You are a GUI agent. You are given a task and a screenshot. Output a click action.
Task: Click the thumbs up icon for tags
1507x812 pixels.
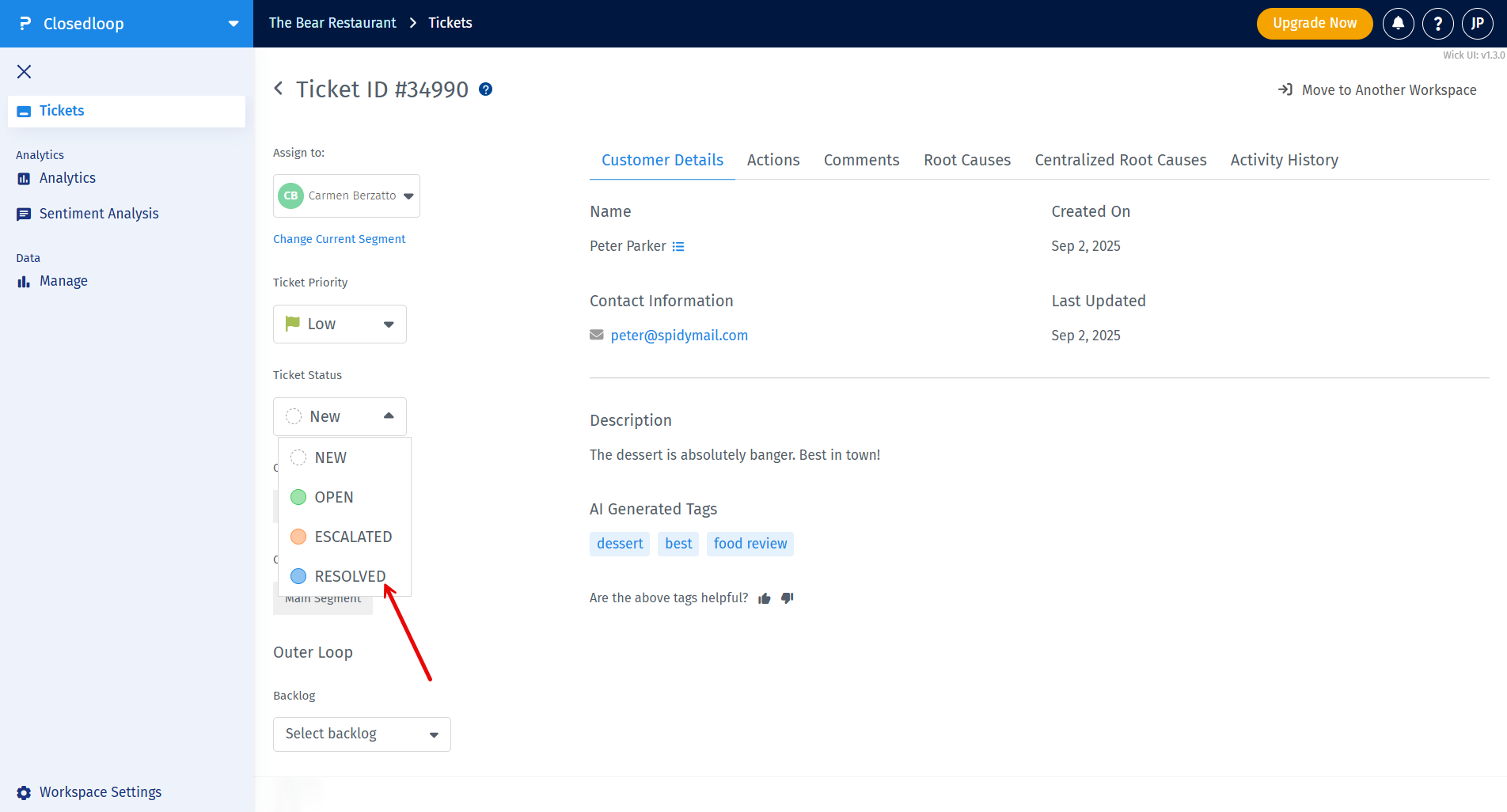point(764,598)
